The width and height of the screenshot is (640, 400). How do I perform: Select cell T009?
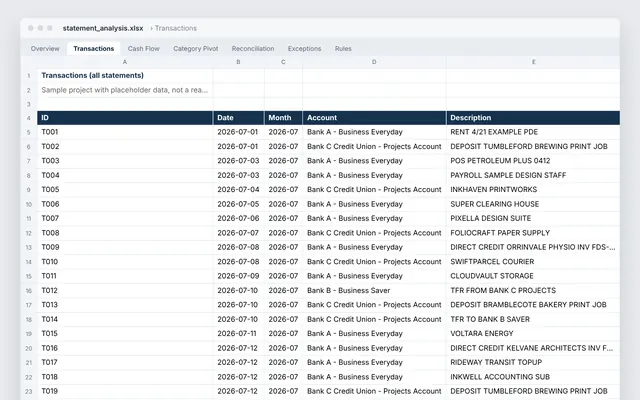(x=124, y=247)
